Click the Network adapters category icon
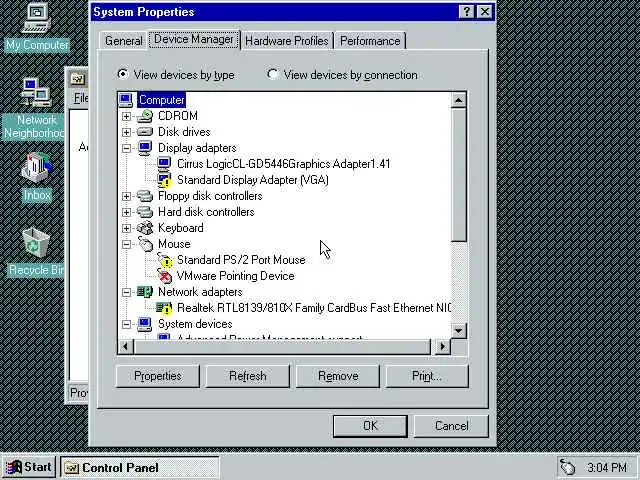 click(x=144, y=292)
